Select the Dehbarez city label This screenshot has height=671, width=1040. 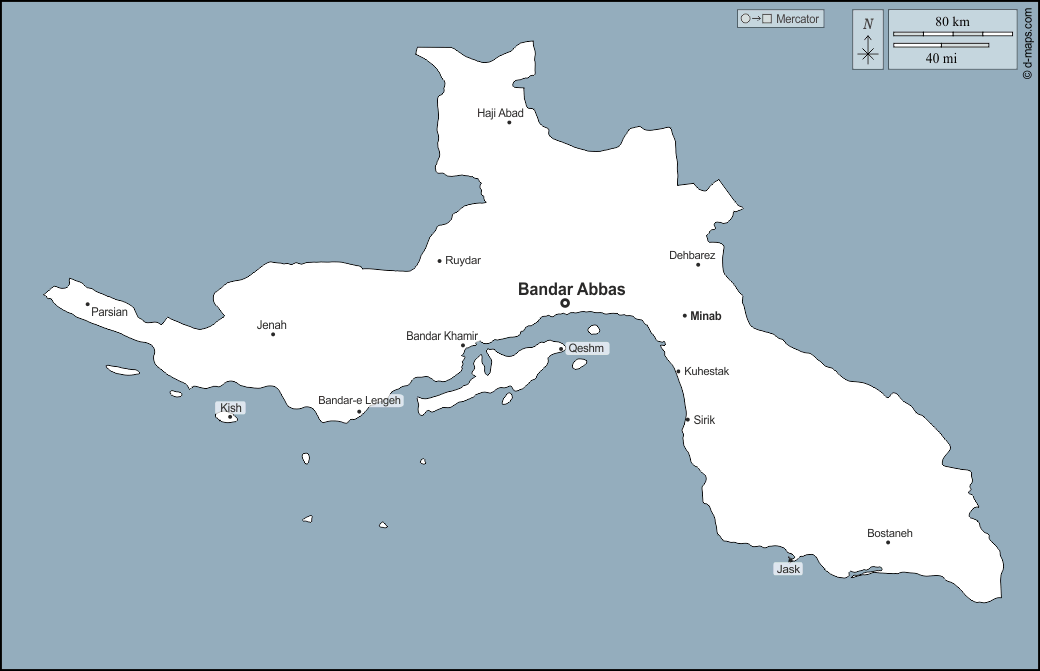(x=692, y=255)
